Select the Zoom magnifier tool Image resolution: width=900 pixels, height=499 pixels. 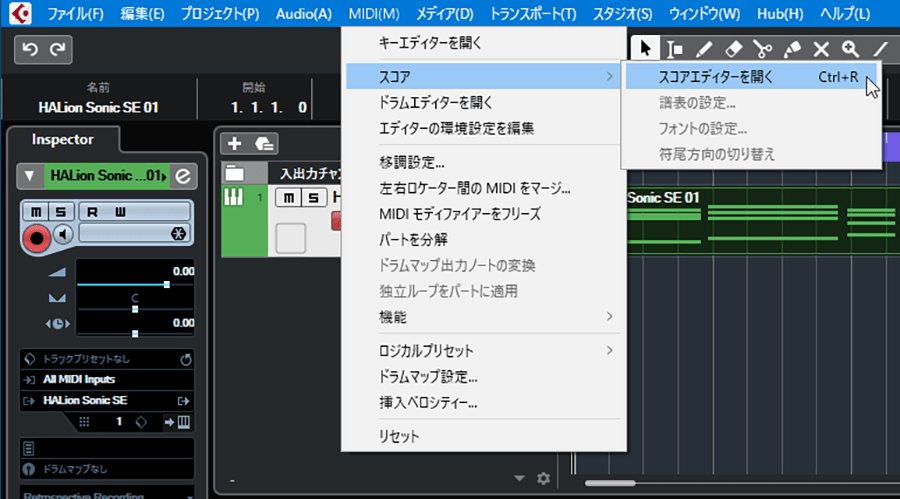pyautogui.click(x=850, y=49)
